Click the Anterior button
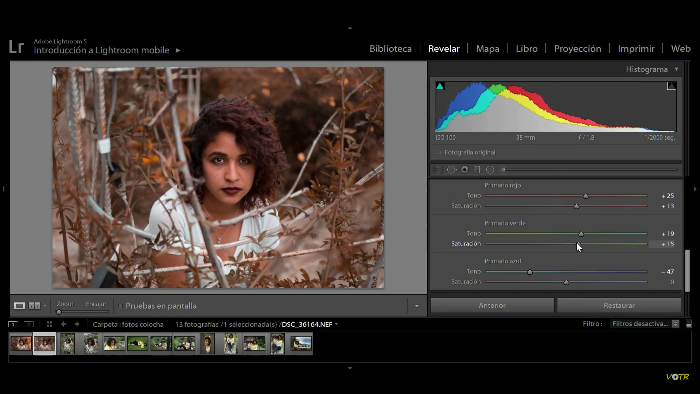The width and height of the screenshot is (700, 394). (492, 306)
